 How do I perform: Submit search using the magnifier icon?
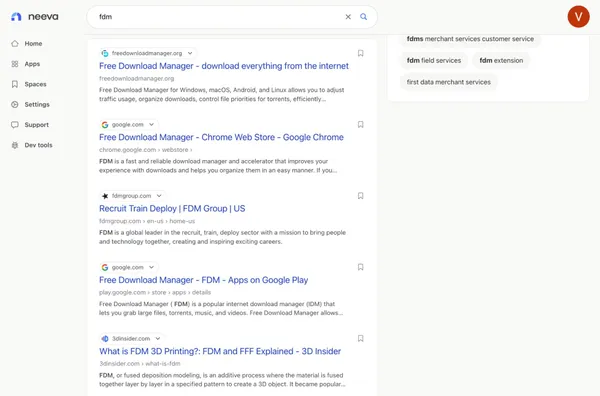364,17
